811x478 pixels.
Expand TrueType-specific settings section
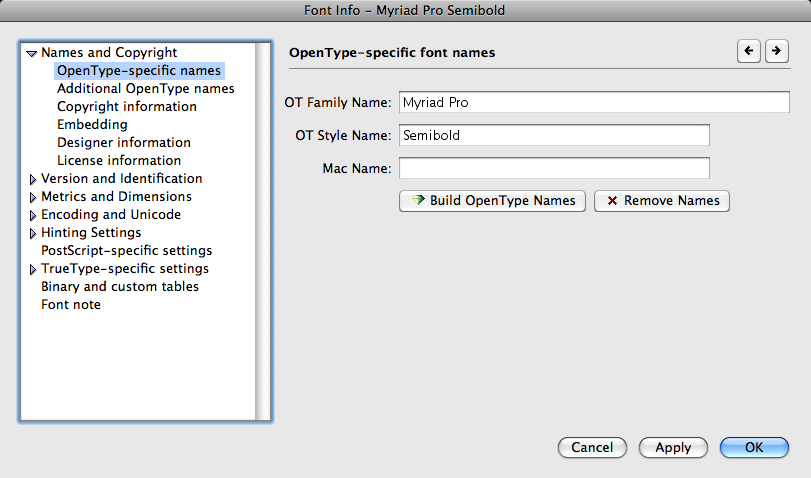(33, 270)
